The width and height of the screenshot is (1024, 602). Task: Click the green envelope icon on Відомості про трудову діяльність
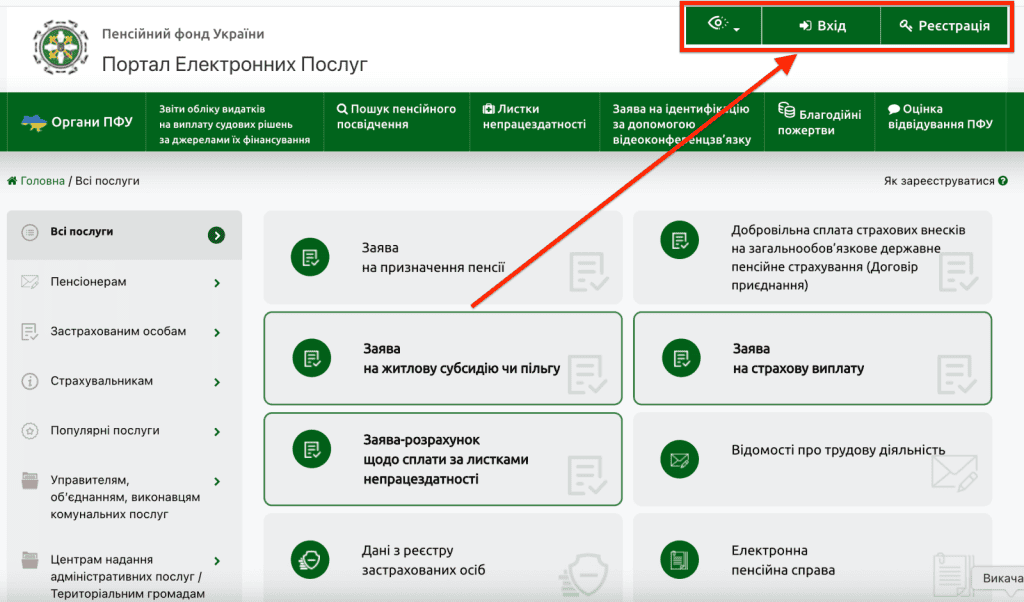680,460
